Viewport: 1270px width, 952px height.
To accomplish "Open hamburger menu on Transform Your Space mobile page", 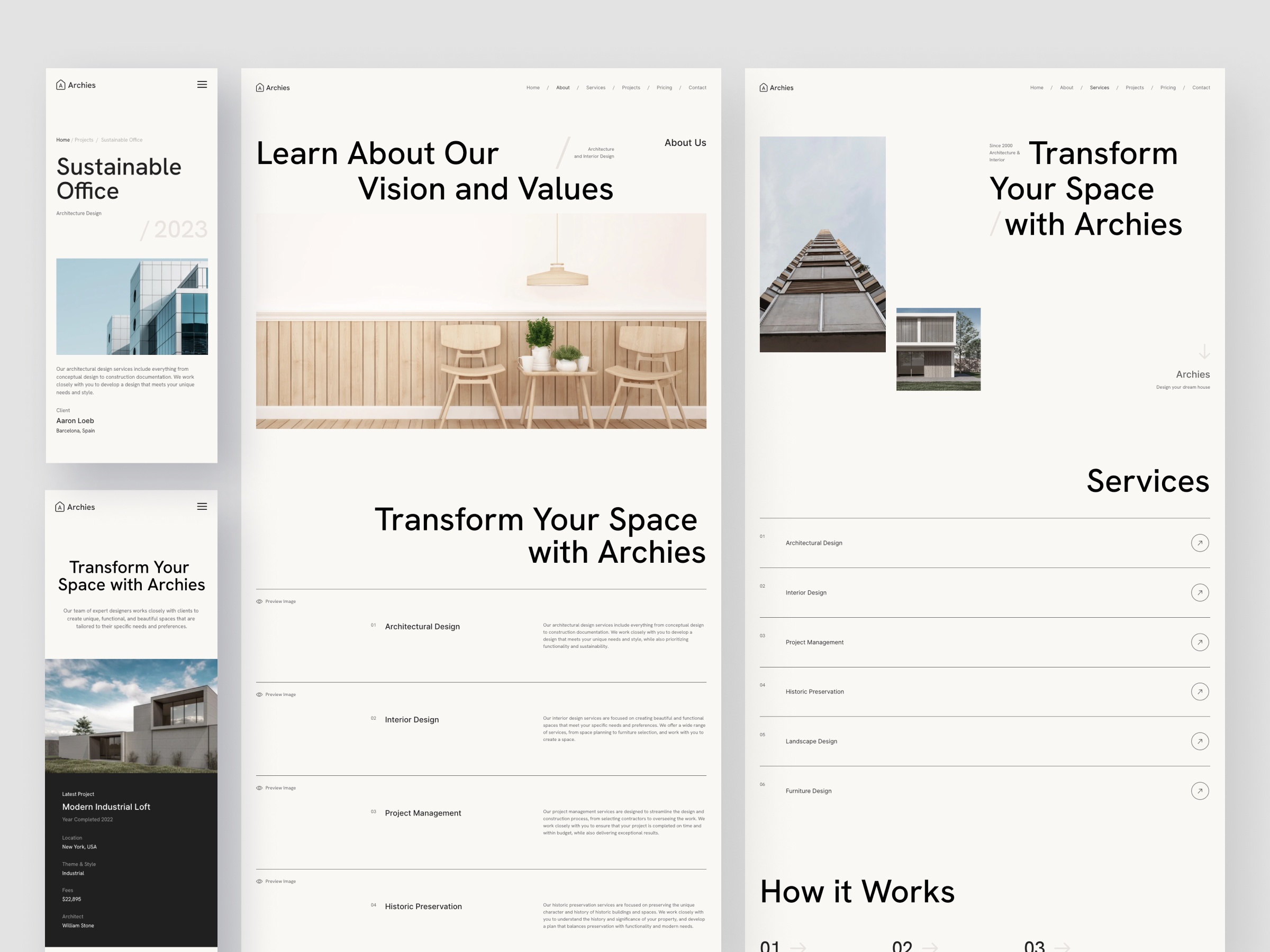I will pos(202,506).
